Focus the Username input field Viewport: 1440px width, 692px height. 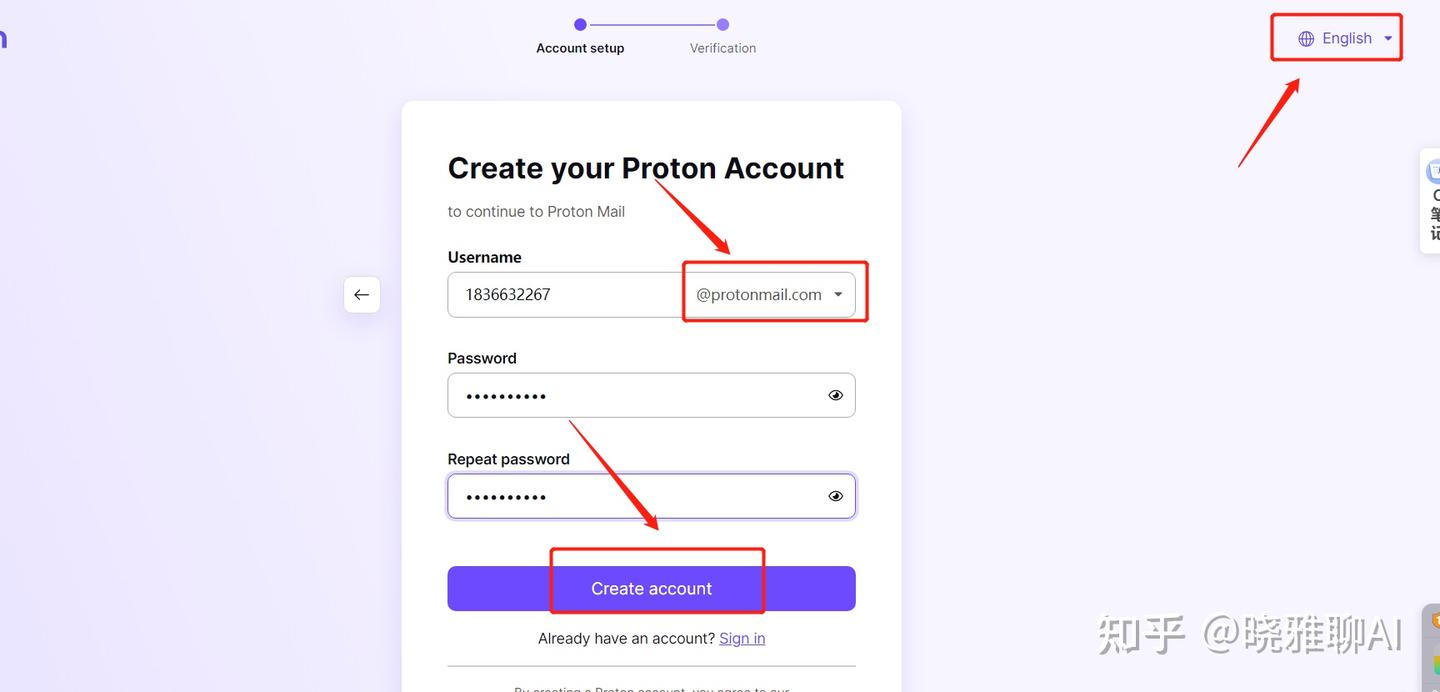(x=565, y=295)
